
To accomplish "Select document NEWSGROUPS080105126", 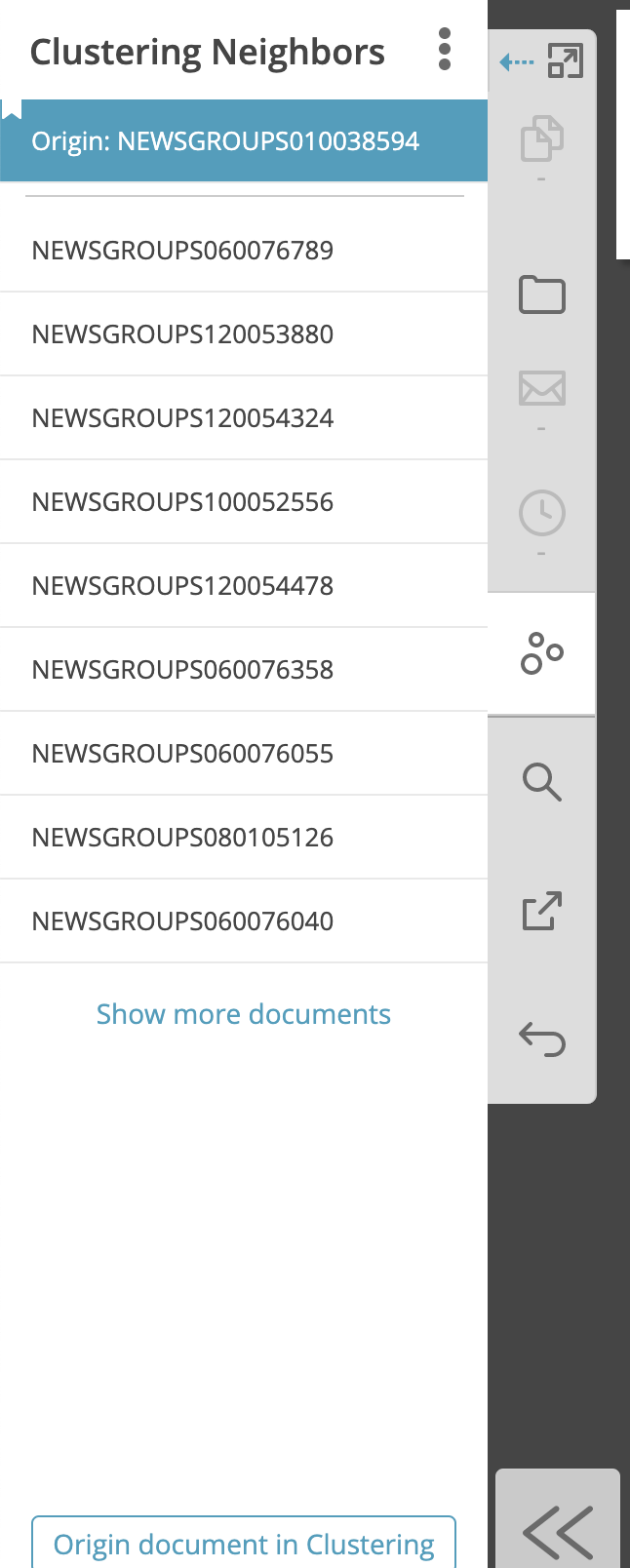I will pos(182,837).
